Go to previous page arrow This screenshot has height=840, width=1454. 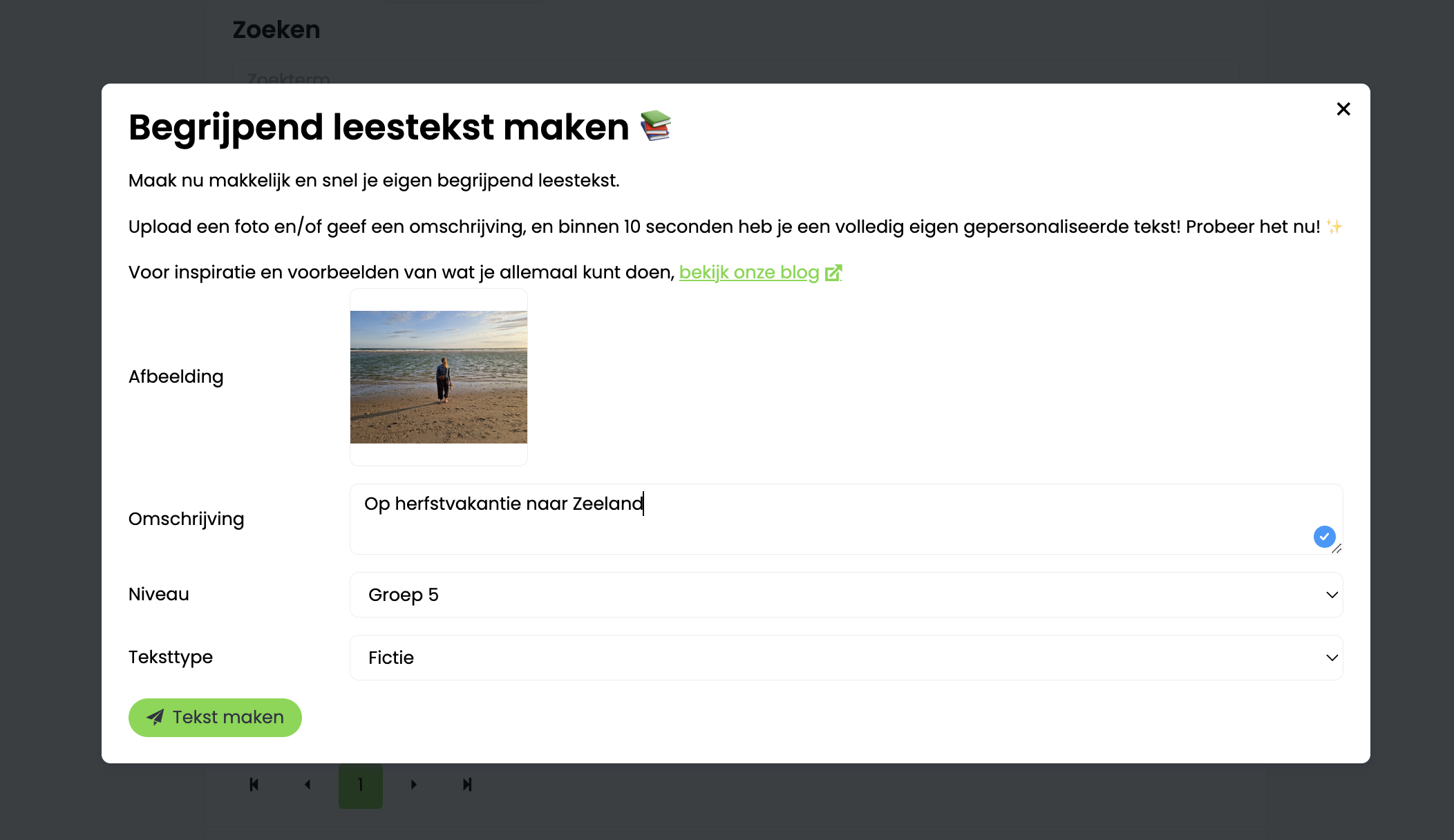click(308, 784)
